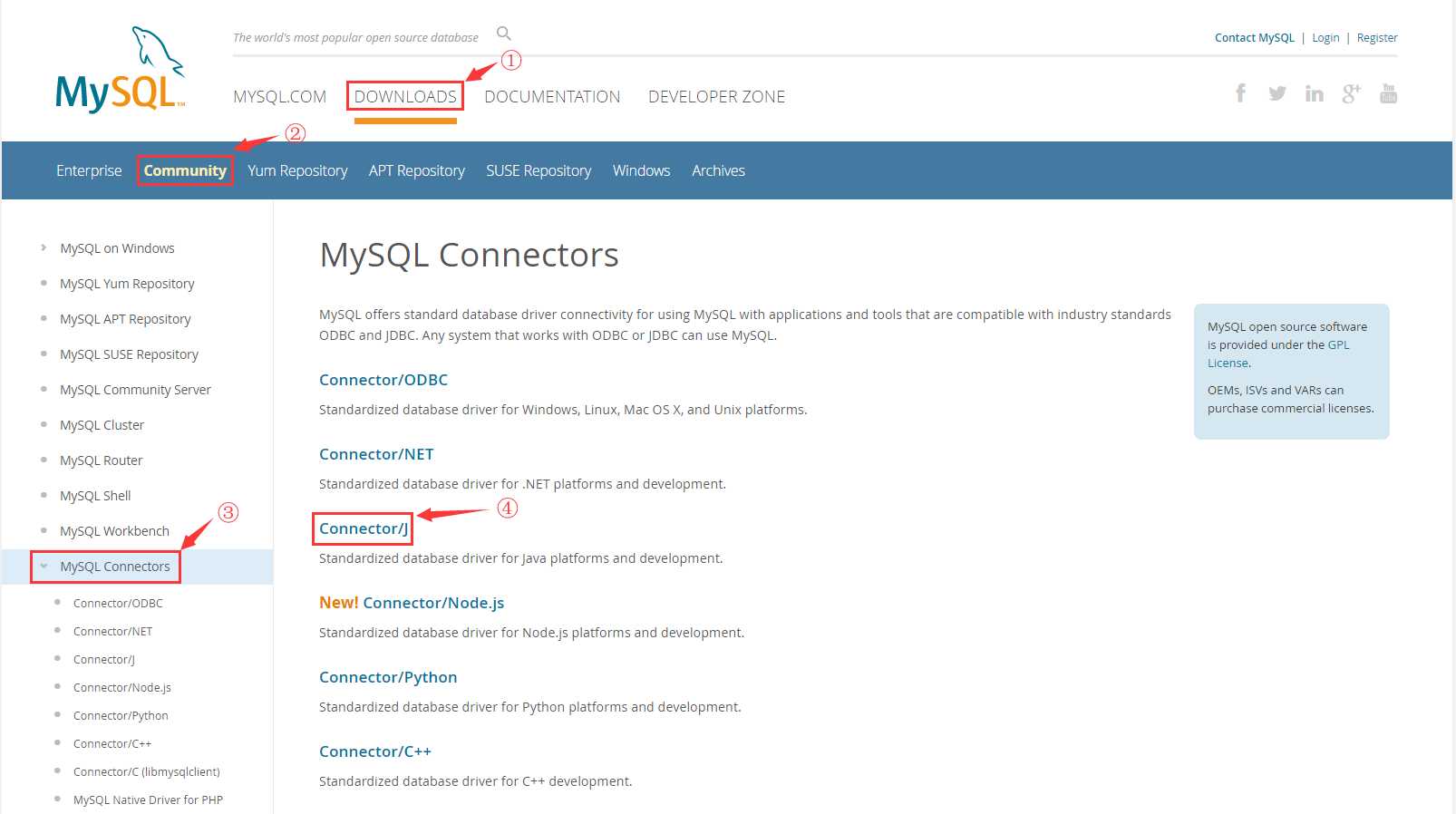
Task: Open sidebar sub-item Connector/C++
Action: coord(112,743)
